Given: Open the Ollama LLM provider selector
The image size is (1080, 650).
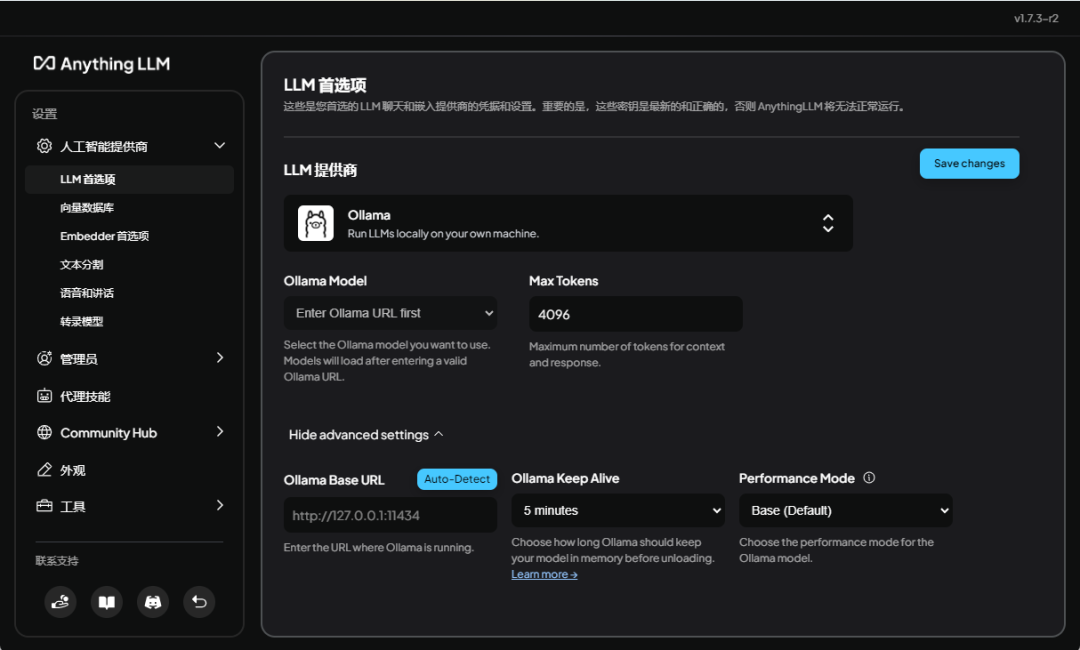Looking at the screenshot, I should (x=568, y=223).
